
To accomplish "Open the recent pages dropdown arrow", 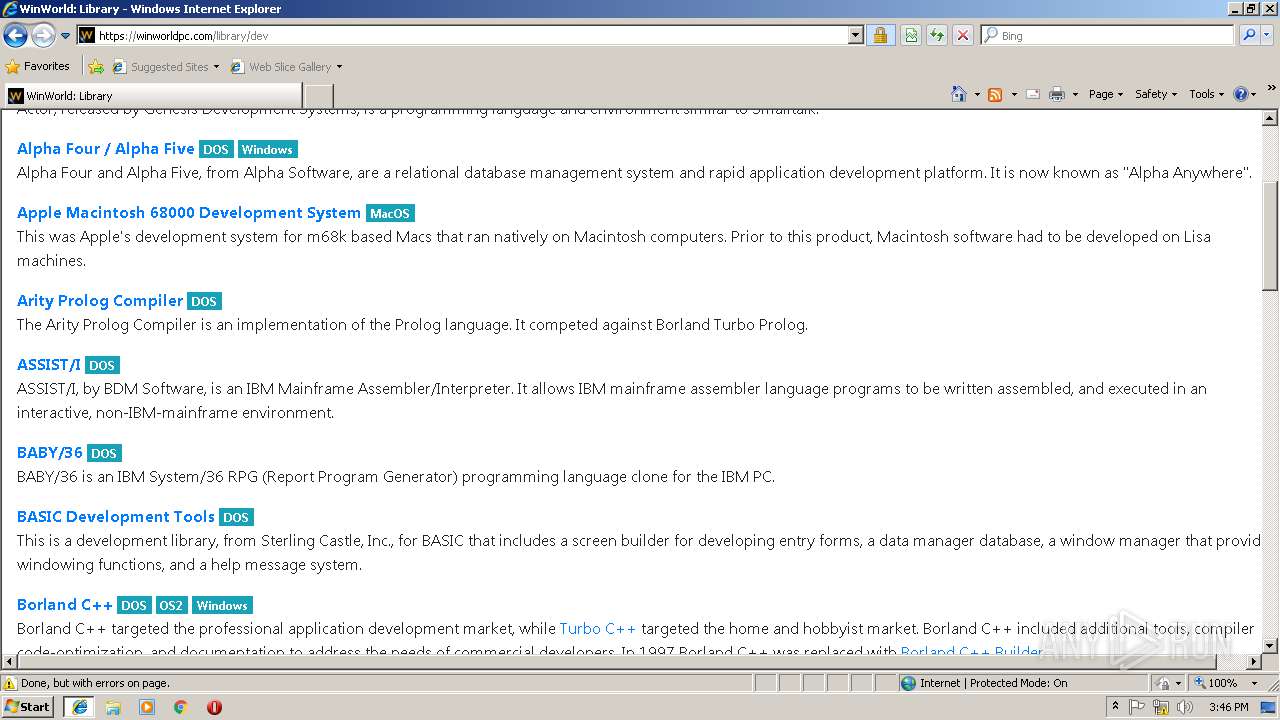I will click(66, 36).
